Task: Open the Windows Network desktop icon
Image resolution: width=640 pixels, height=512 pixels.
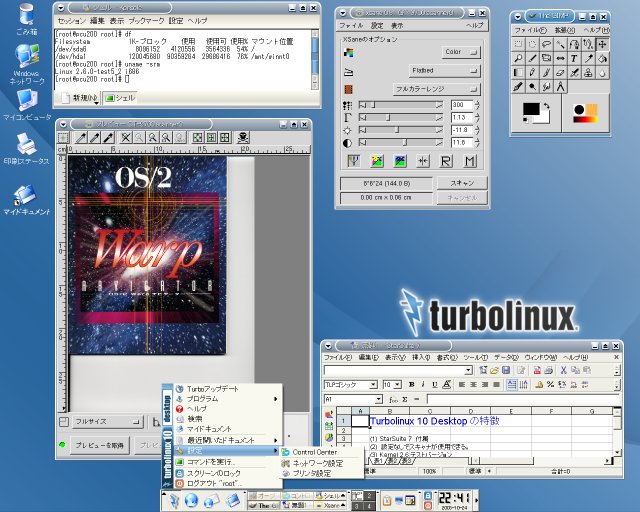Action: pos(27,63)
